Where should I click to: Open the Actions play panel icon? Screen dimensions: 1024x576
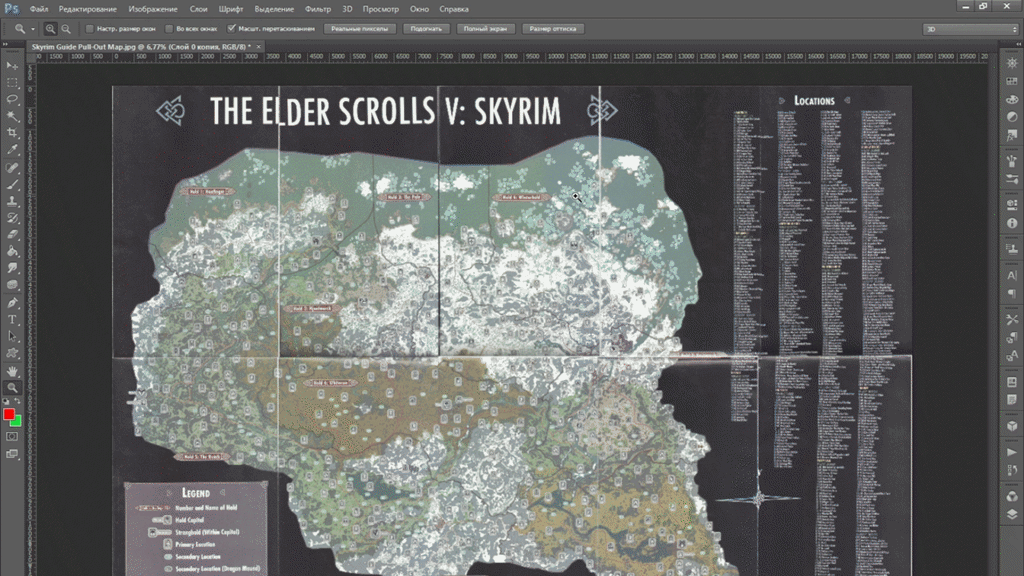coord(1012,452)
